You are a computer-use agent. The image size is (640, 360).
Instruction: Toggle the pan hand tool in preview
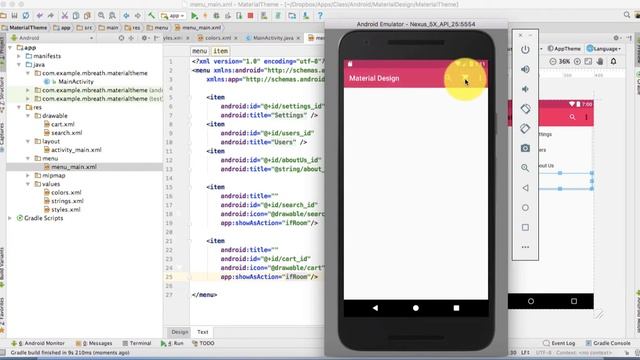600,61
